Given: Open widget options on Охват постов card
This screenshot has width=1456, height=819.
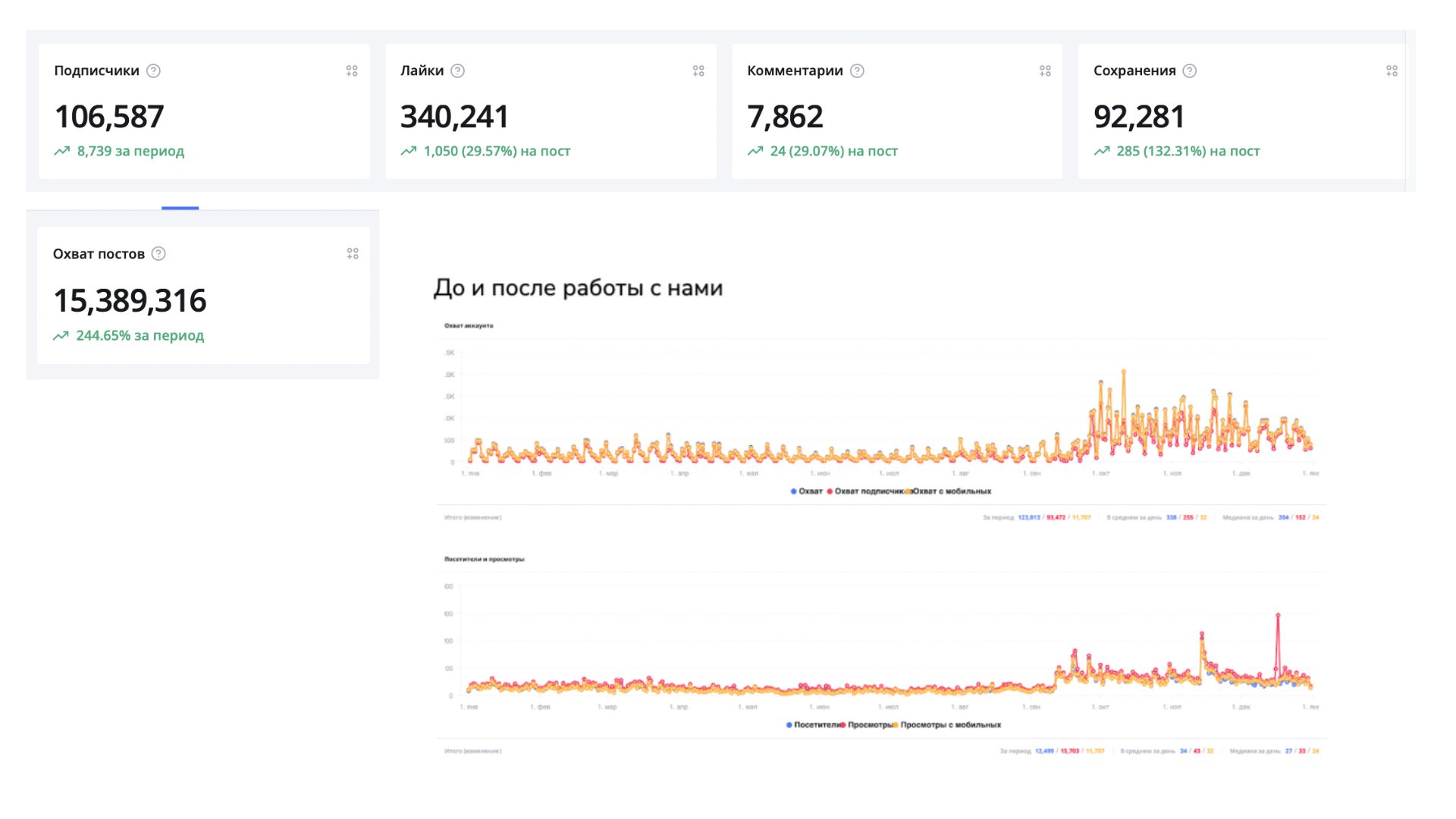Looking at the screenshot, I should 353,253.
